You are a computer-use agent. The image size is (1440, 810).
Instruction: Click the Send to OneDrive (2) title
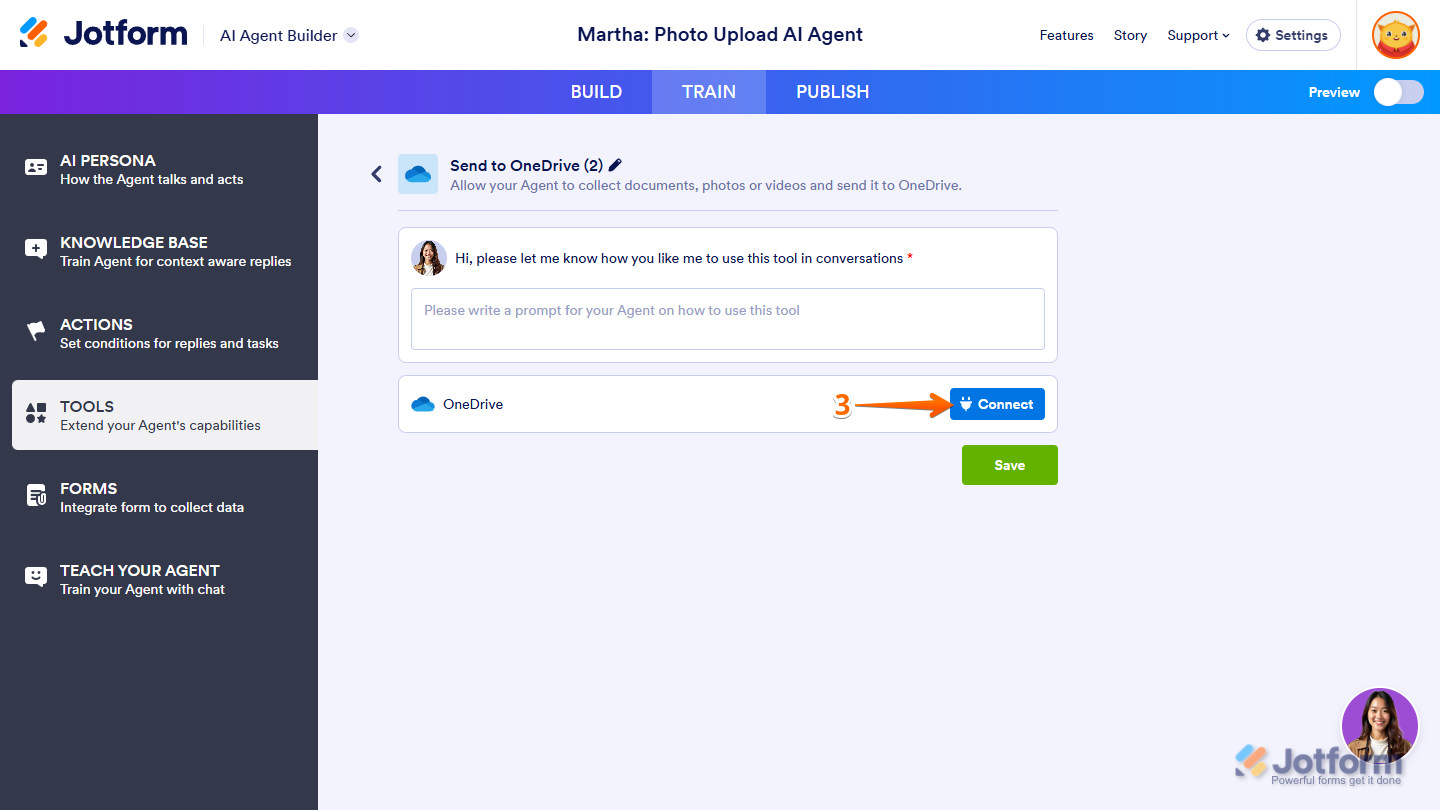pyautogui.click(x=526, y=166)
